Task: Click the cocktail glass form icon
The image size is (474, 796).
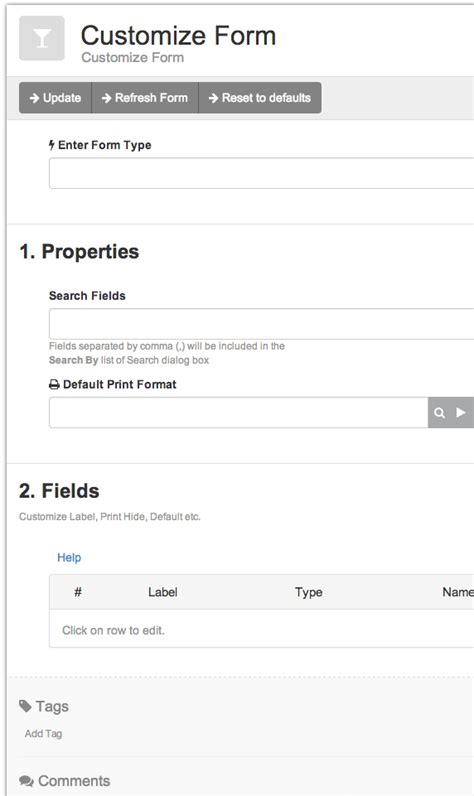Action: 42,38
